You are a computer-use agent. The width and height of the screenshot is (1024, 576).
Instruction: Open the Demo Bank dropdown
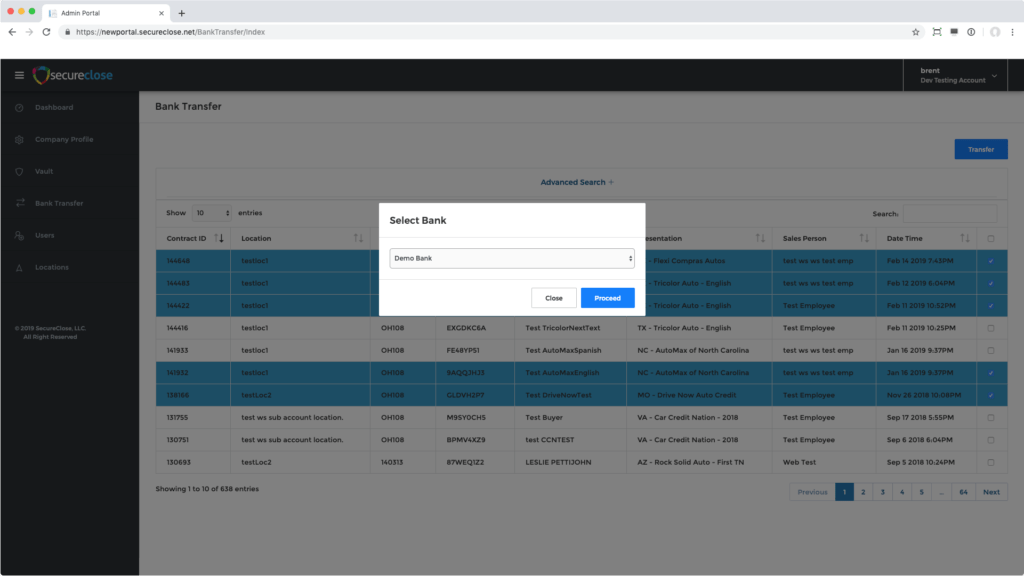click(x=512, y=258)
